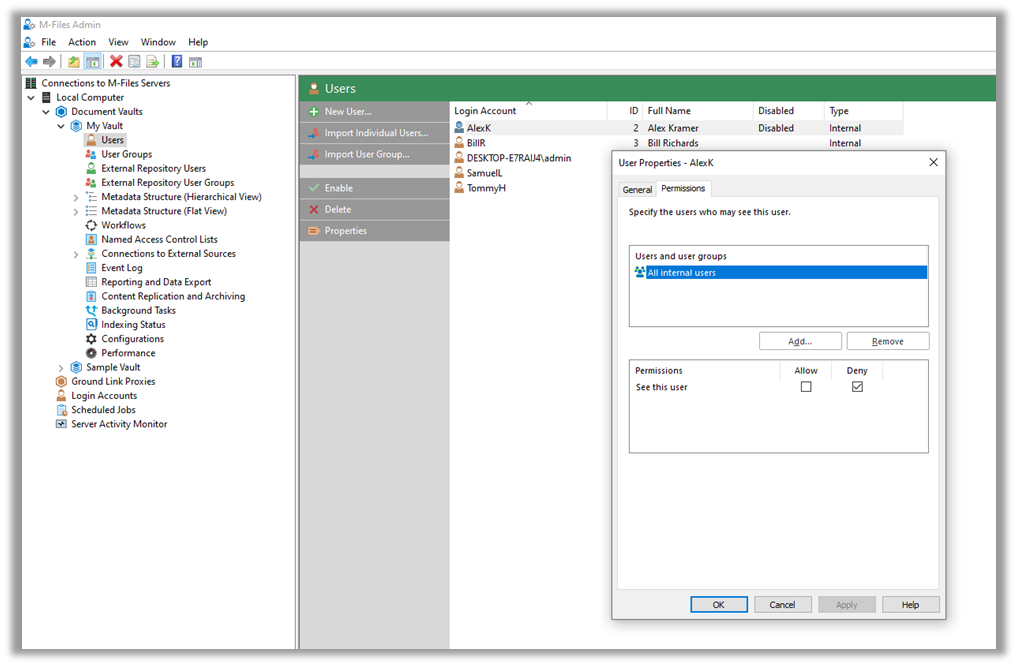Click Enable in Users task pane
Screen dimensions: 1017x666
coord(374,188)
